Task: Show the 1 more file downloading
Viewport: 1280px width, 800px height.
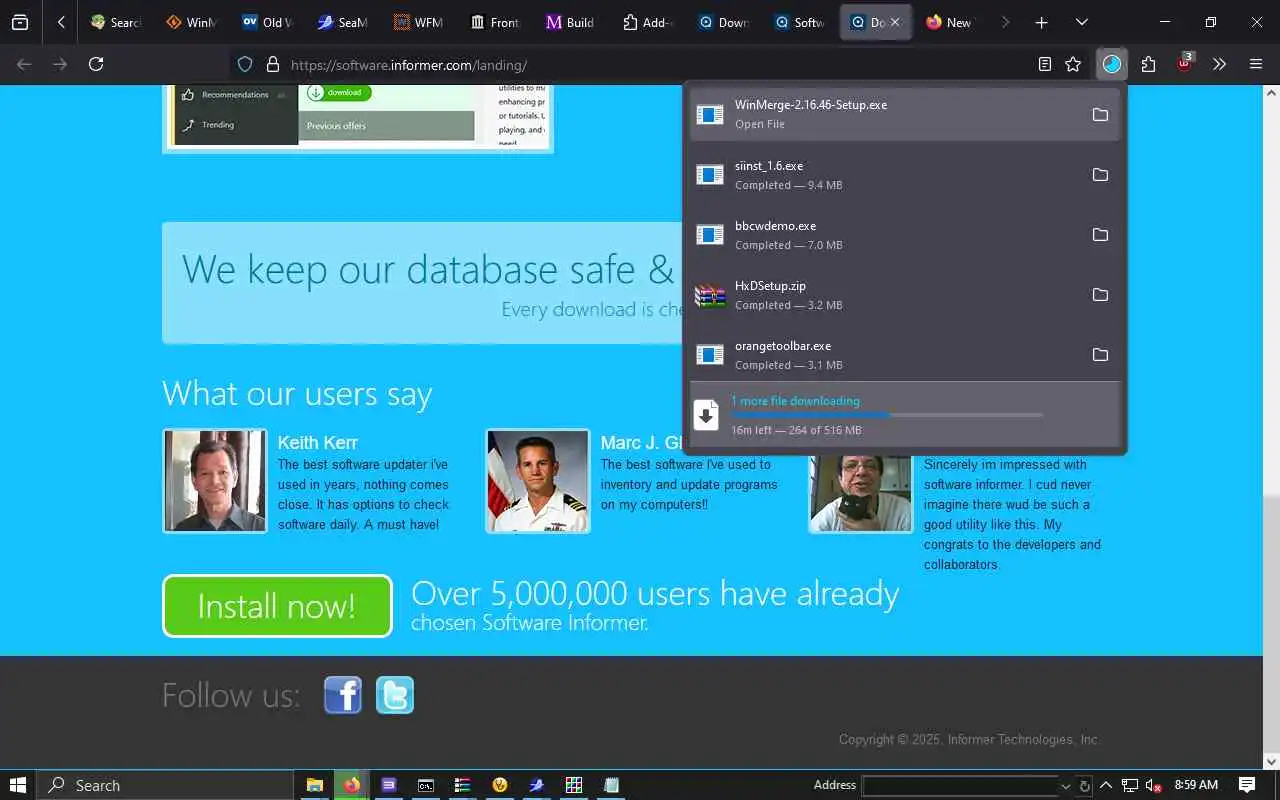Action: (x=795, y=401)
